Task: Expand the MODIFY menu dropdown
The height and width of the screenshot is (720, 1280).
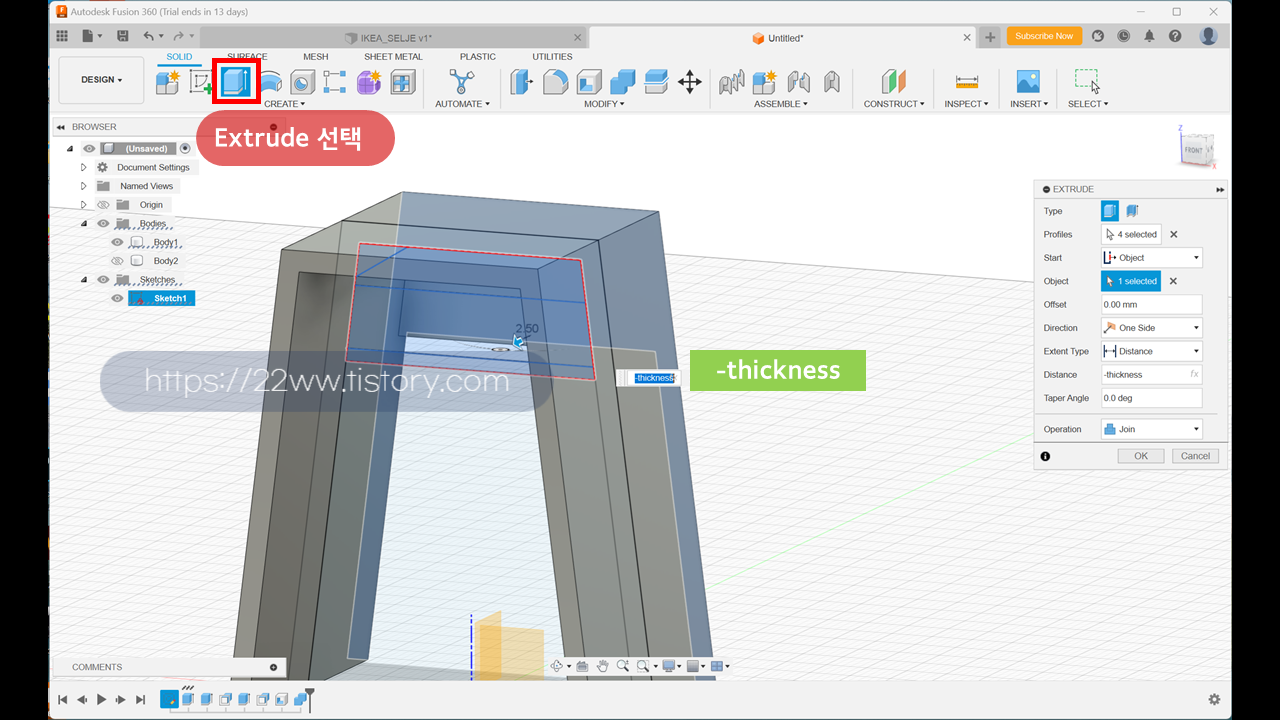Action: (605, 104)
